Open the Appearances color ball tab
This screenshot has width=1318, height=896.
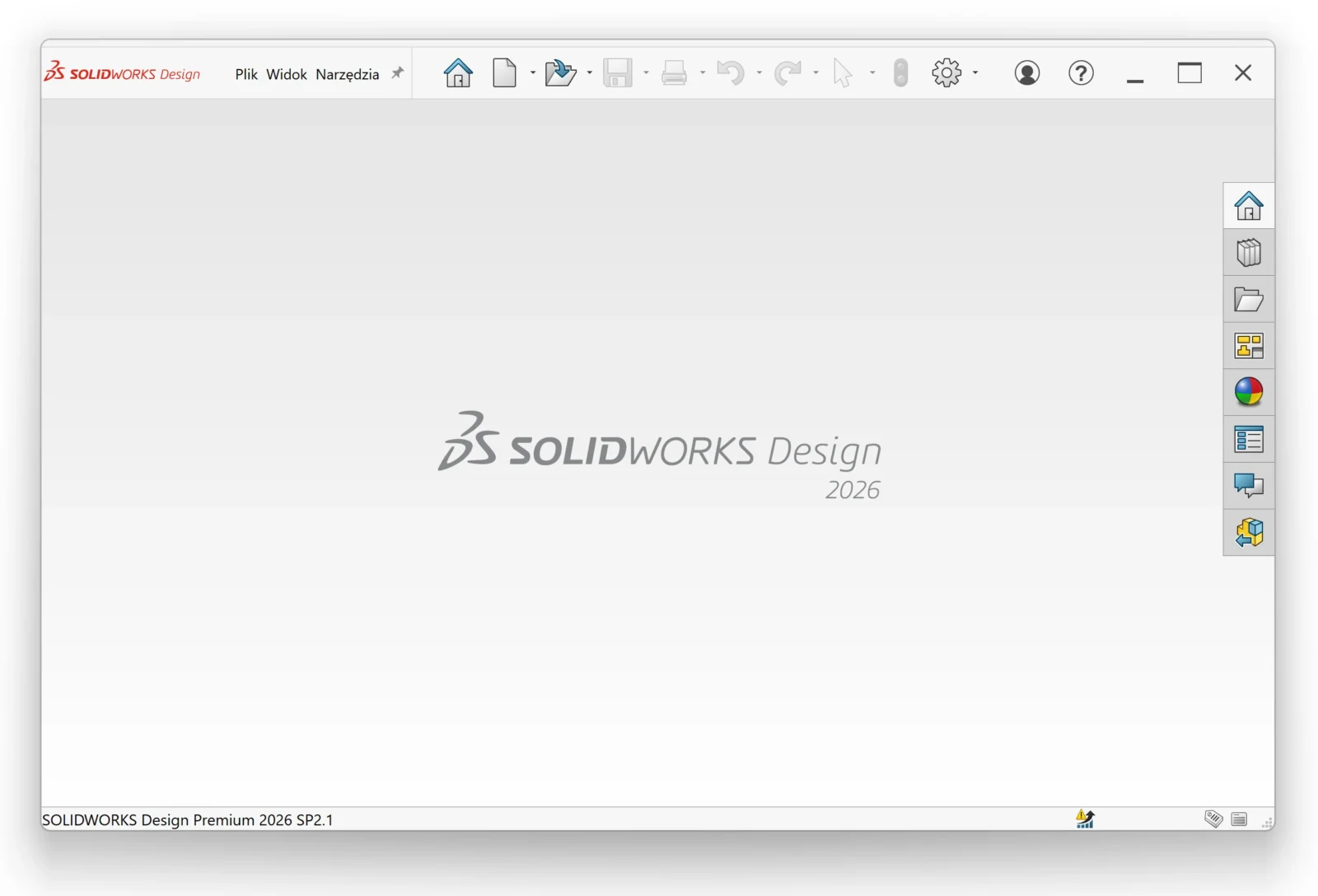coord(1249,392)
